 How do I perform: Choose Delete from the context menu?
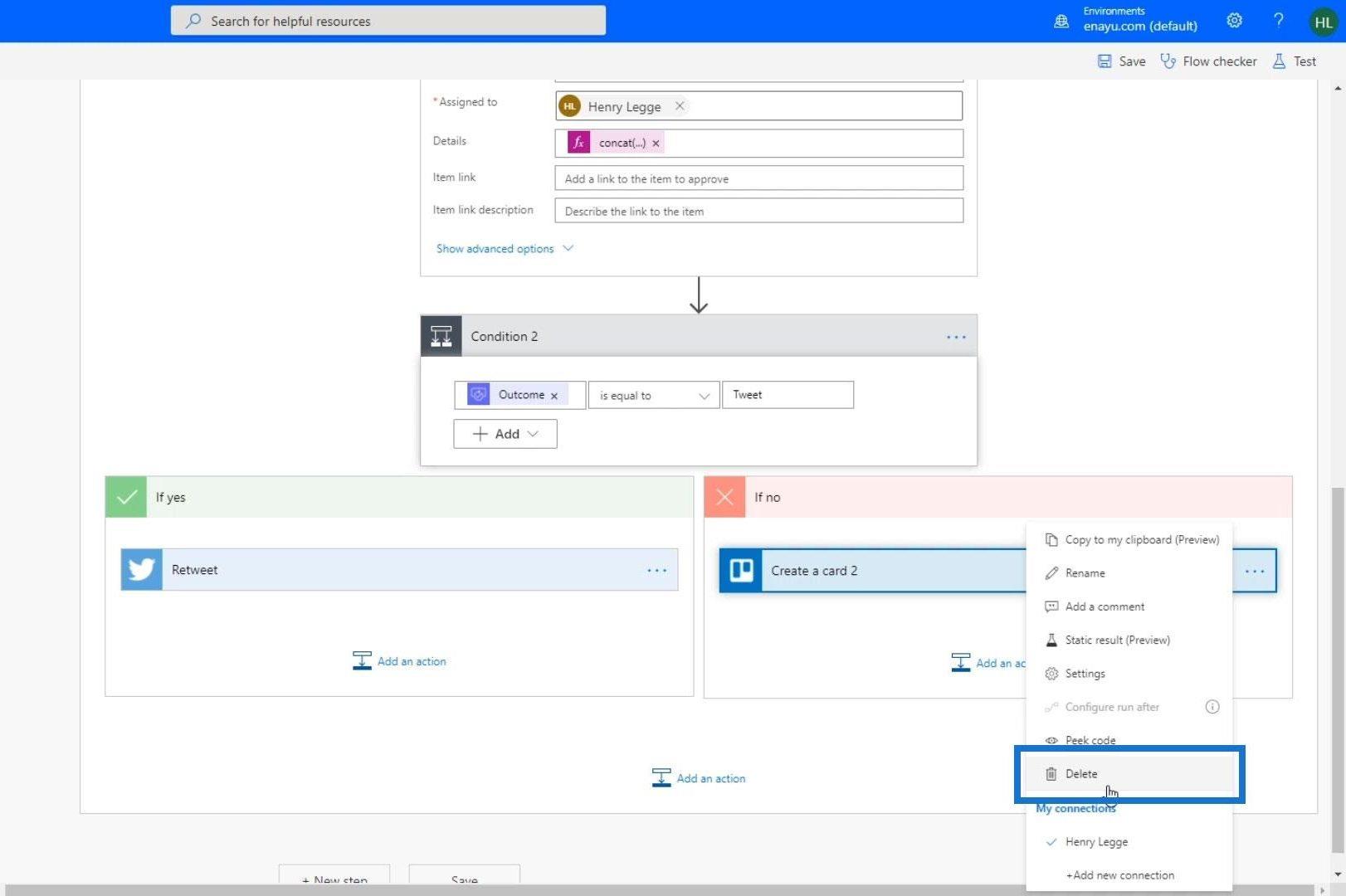click(1129, 774)
